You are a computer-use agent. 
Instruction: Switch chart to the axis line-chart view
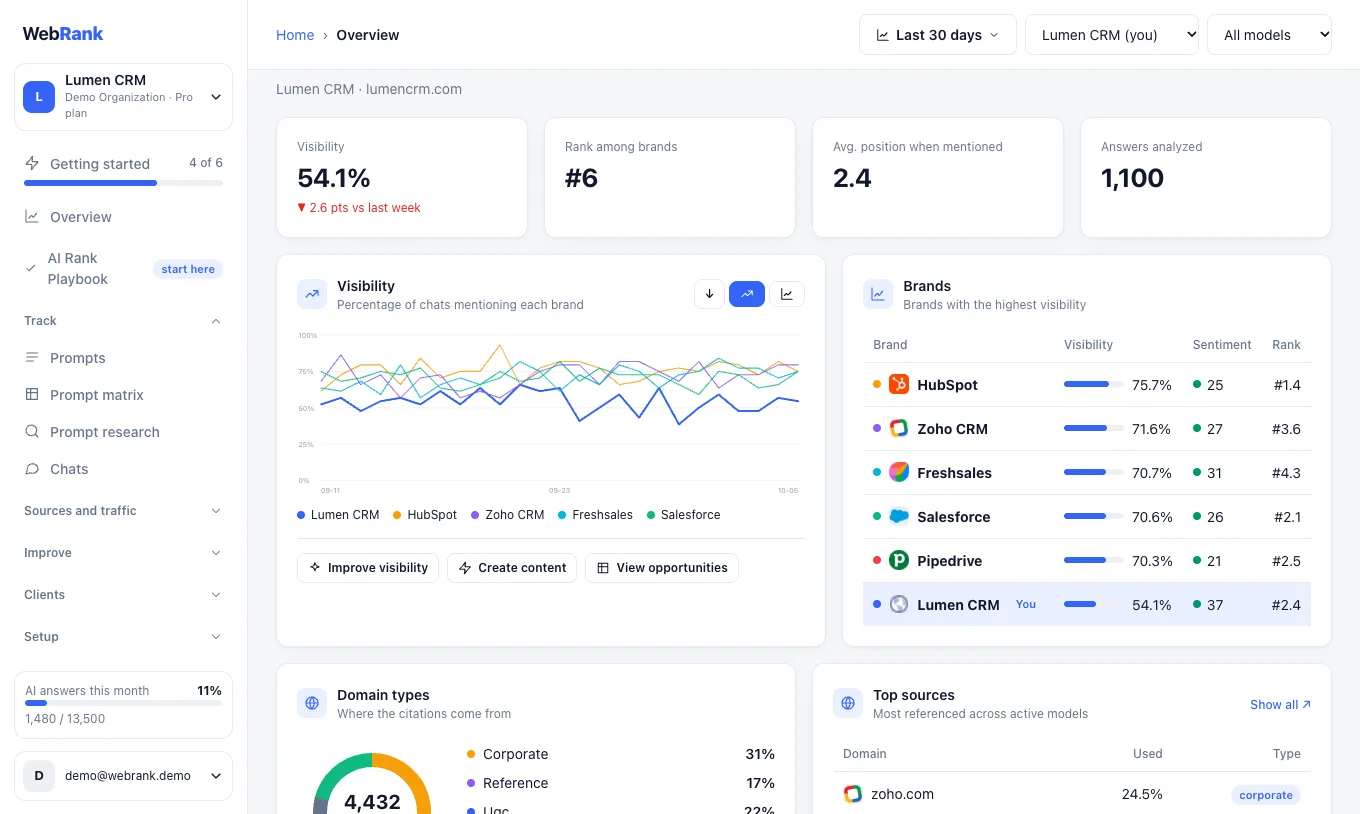coord(787,294)
